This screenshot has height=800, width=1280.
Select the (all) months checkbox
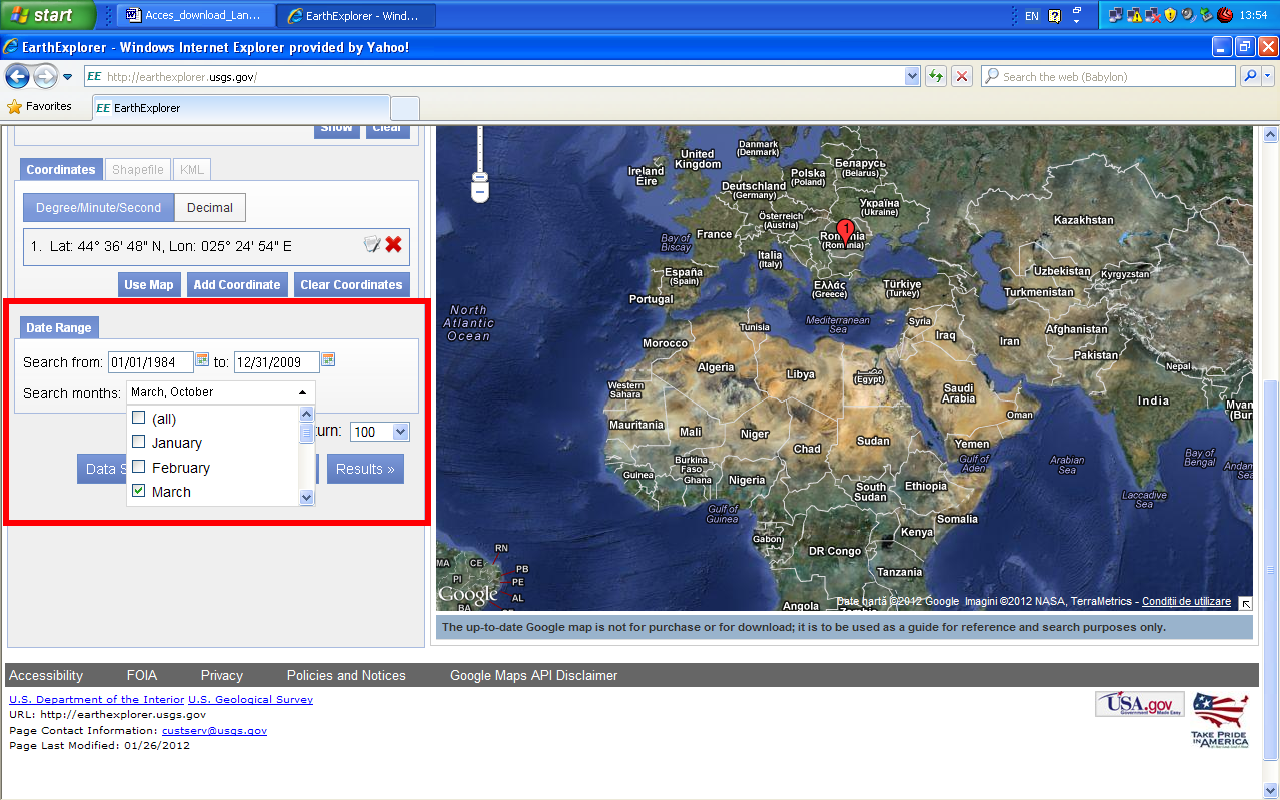click(x=139, y=418)
